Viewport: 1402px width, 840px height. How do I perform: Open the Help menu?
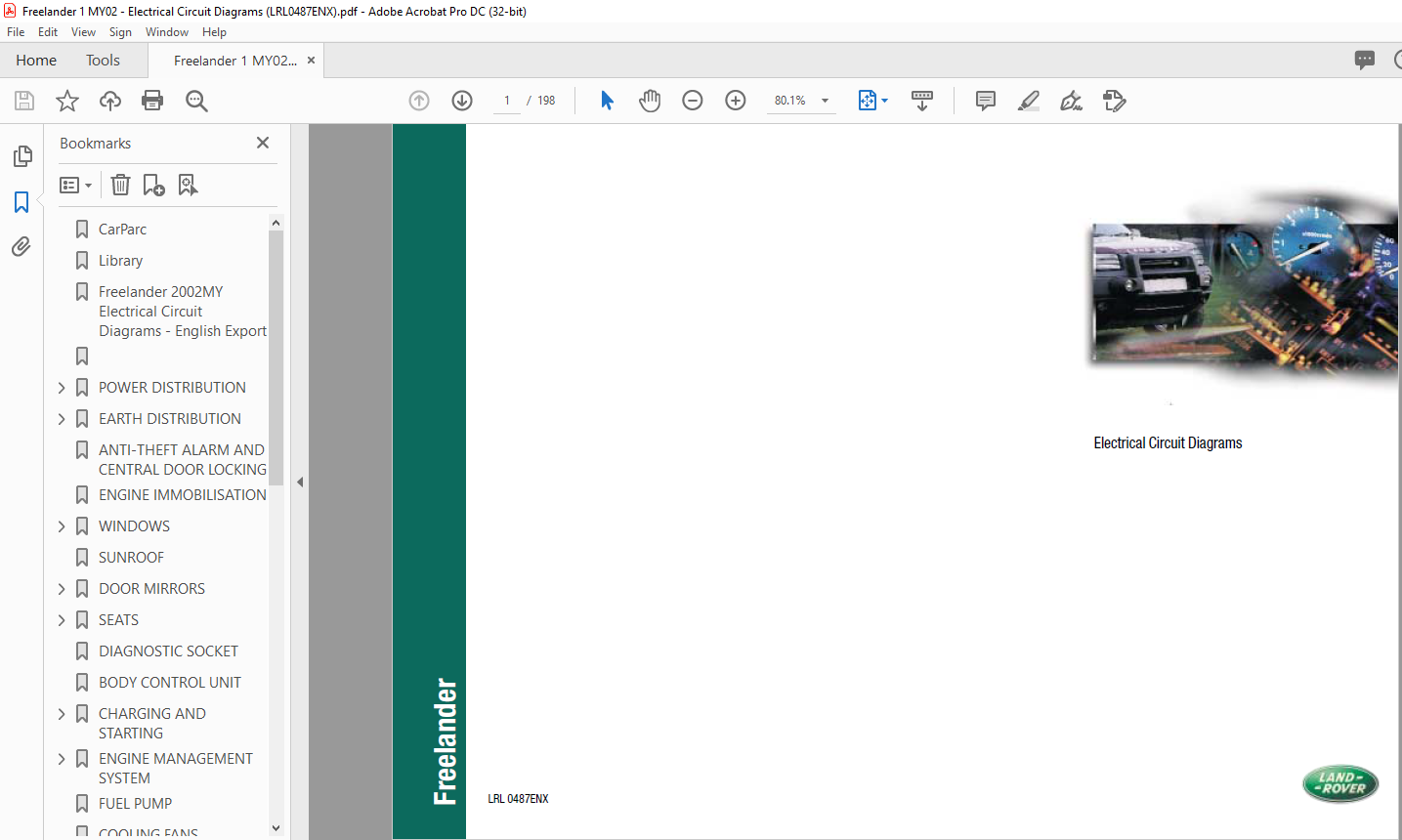[214, 32]
